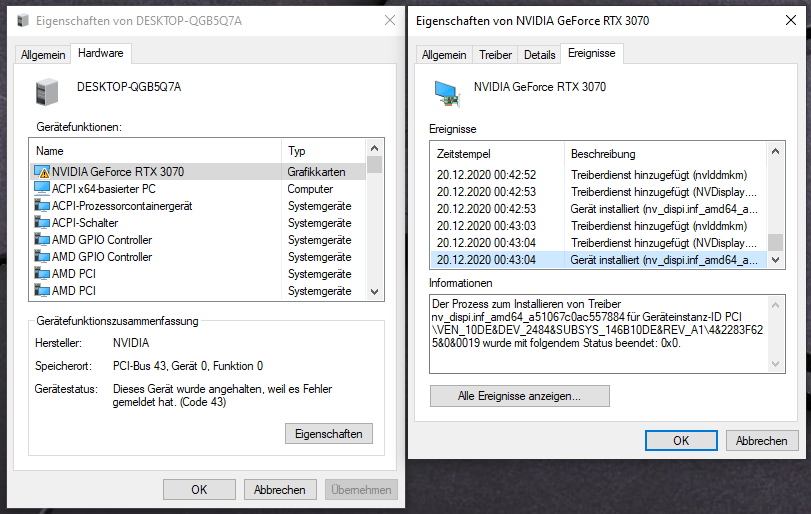Screen dimensions: 811x514
Task: Click Alle Ereignisse anzeigen button
Action: pyautogui.click(x=519, y=396)
